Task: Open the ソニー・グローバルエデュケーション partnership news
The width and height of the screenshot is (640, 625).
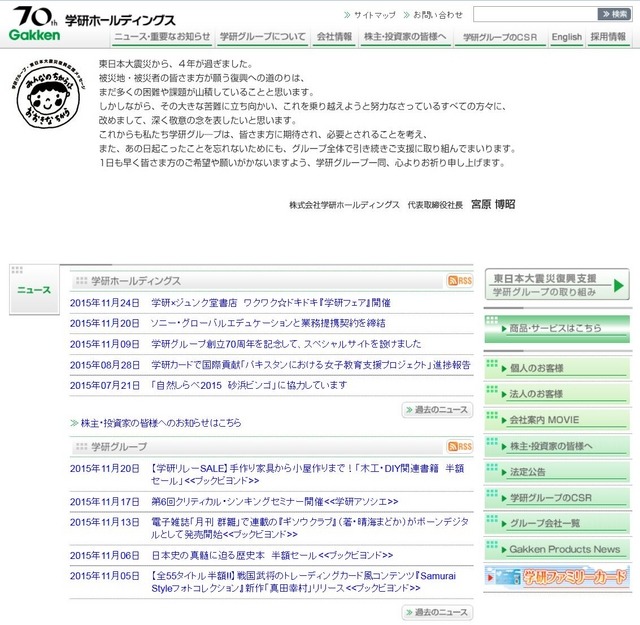Action: 268,323
